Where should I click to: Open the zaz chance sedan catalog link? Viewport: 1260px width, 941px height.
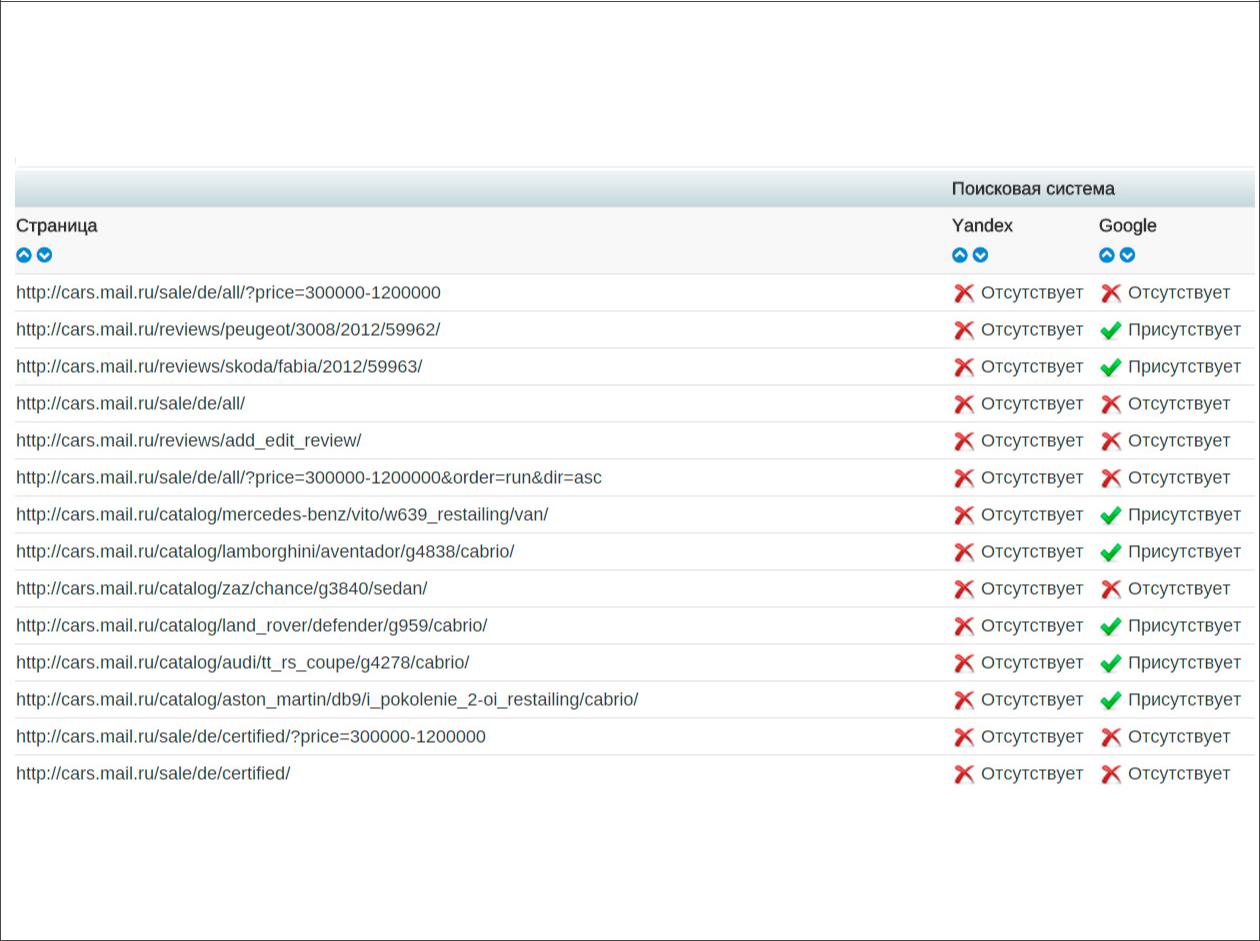click(222, 589)
